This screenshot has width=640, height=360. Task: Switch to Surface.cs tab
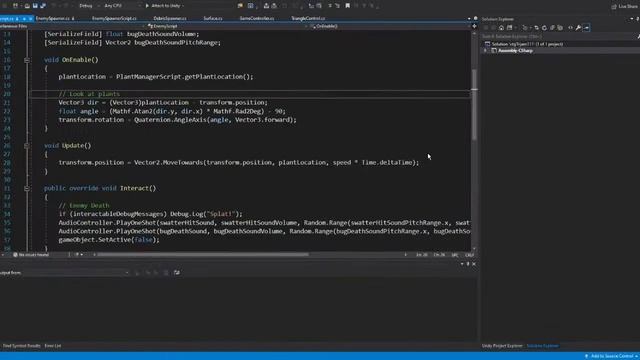(x=213, y=19)
